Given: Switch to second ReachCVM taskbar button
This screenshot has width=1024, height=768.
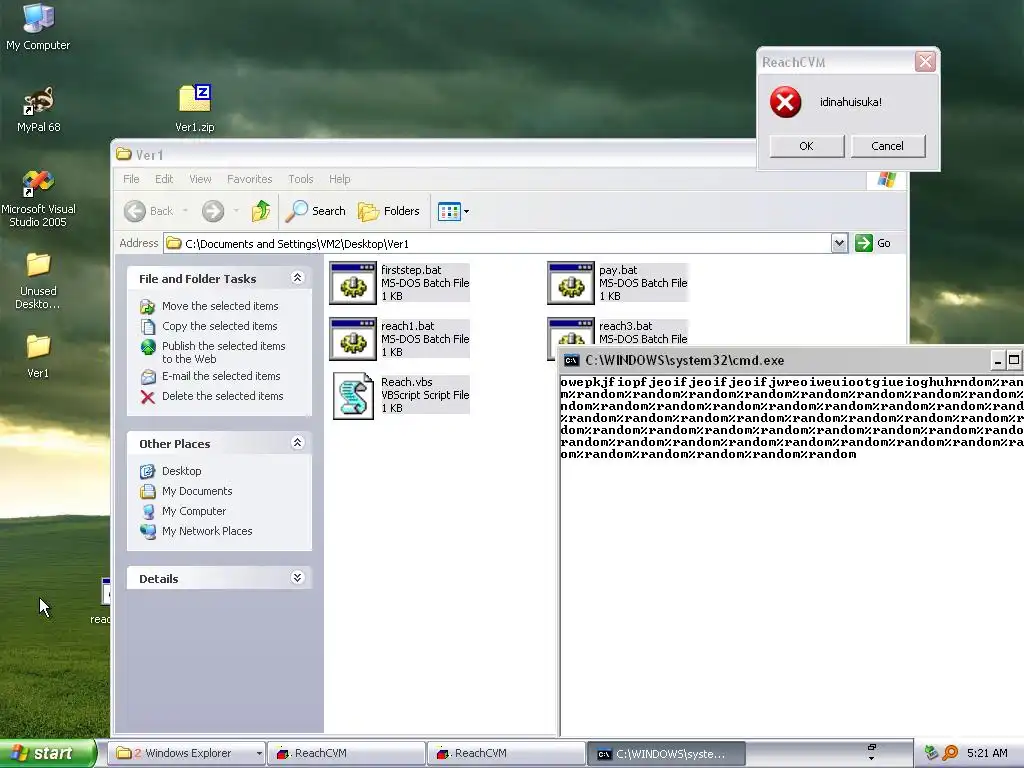Looking at the screenshot, I should point(506,753).
